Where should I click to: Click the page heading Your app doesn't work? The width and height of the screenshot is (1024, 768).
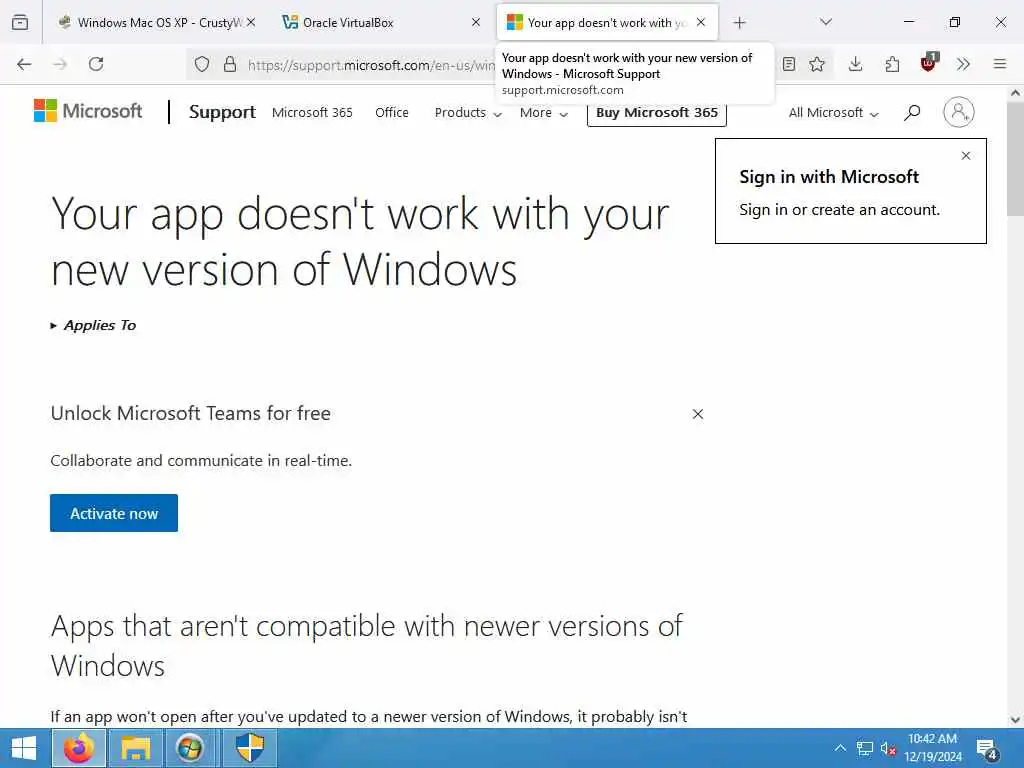coord(360,241)
